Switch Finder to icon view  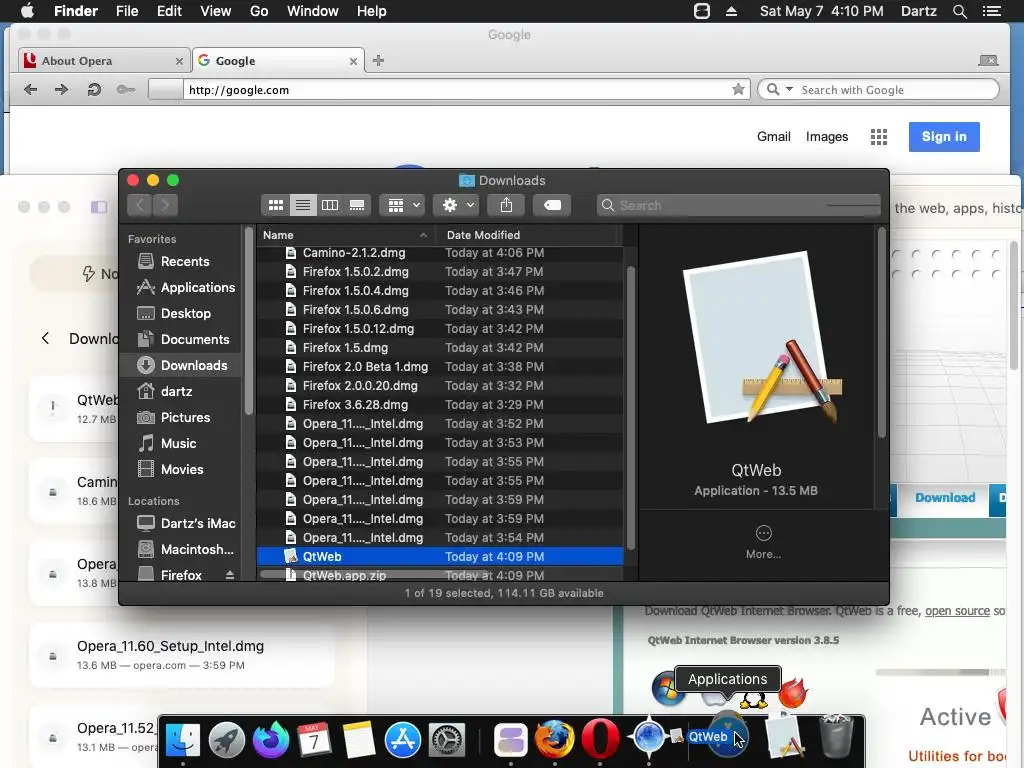pos(276,205)
